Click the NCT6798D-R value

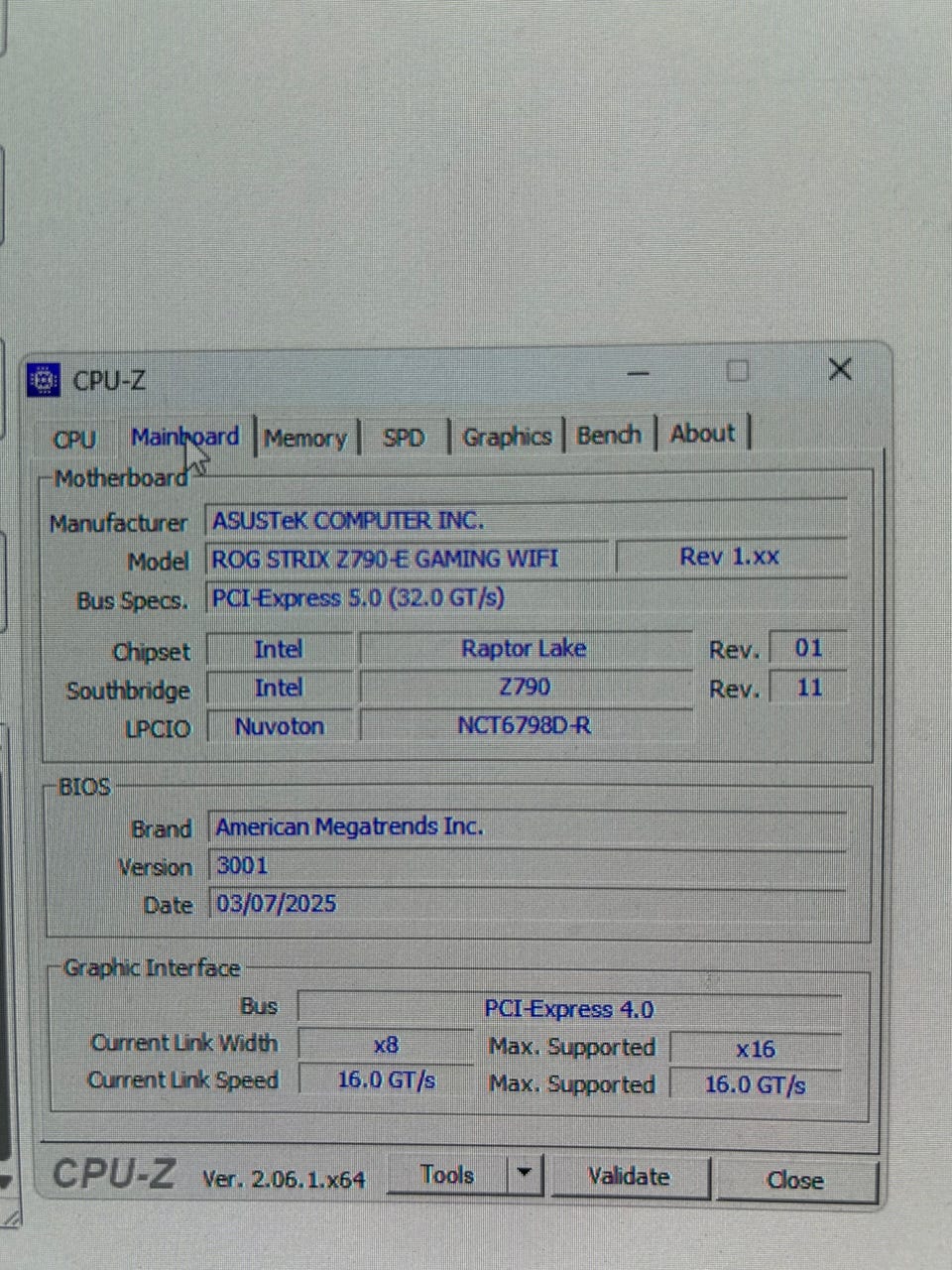[x=525, y=725]
